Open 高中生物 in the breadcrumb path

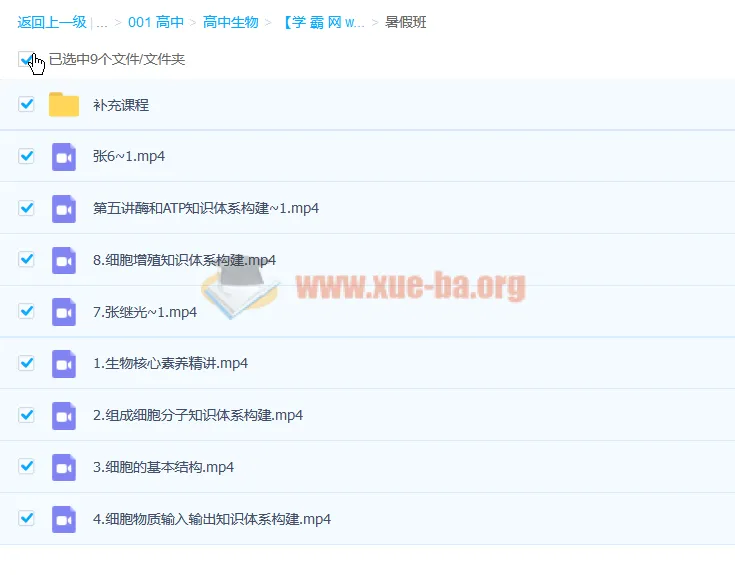[230, 22]
